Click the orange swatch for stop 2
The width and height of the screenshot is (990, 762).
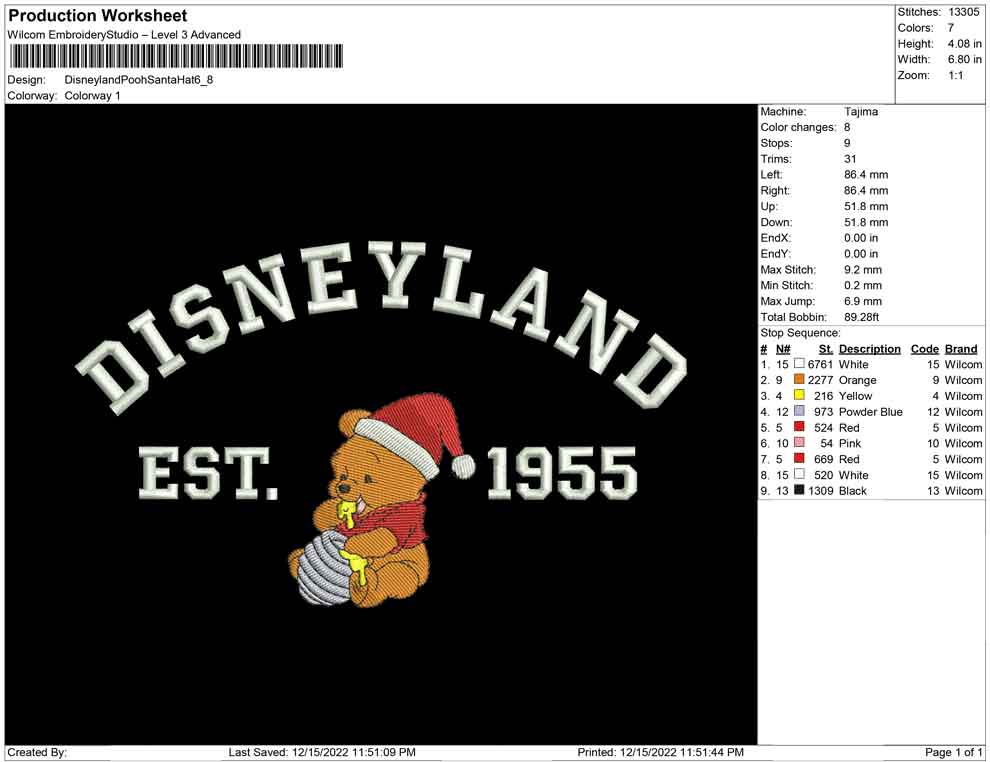[799, 379]
